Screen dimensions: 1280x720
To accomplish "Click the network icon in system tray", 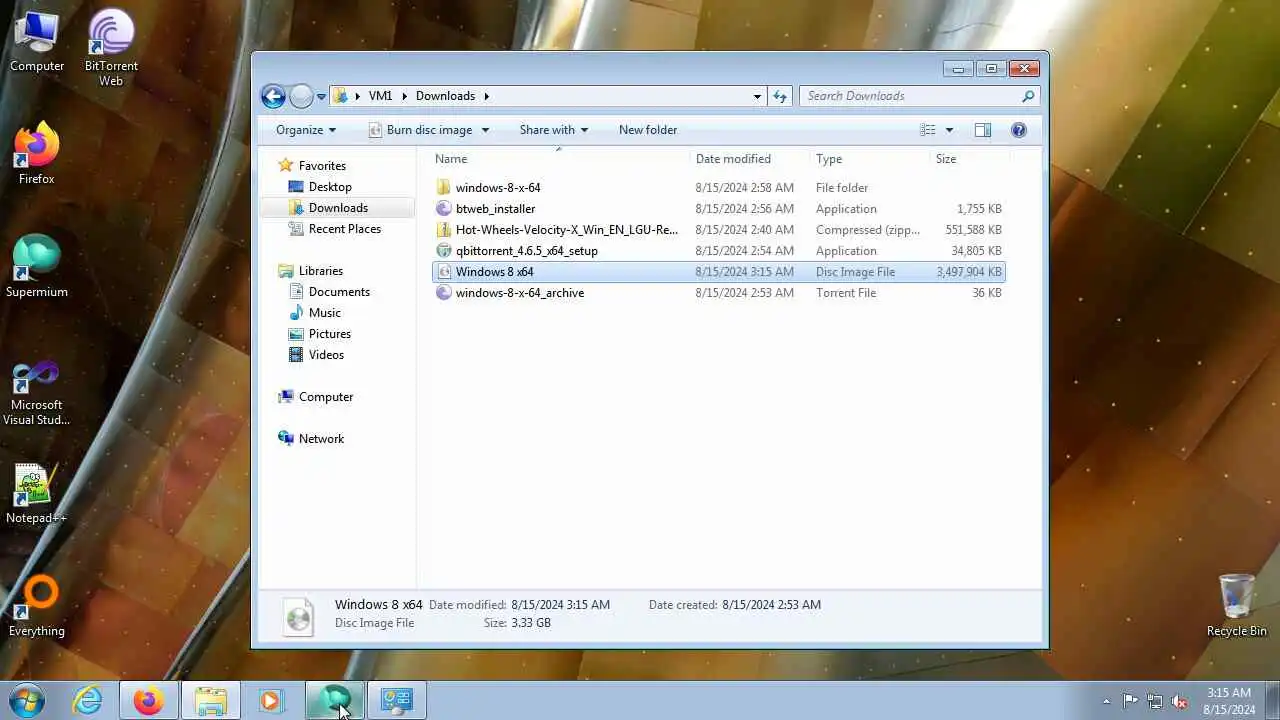I will (1155, 701).
